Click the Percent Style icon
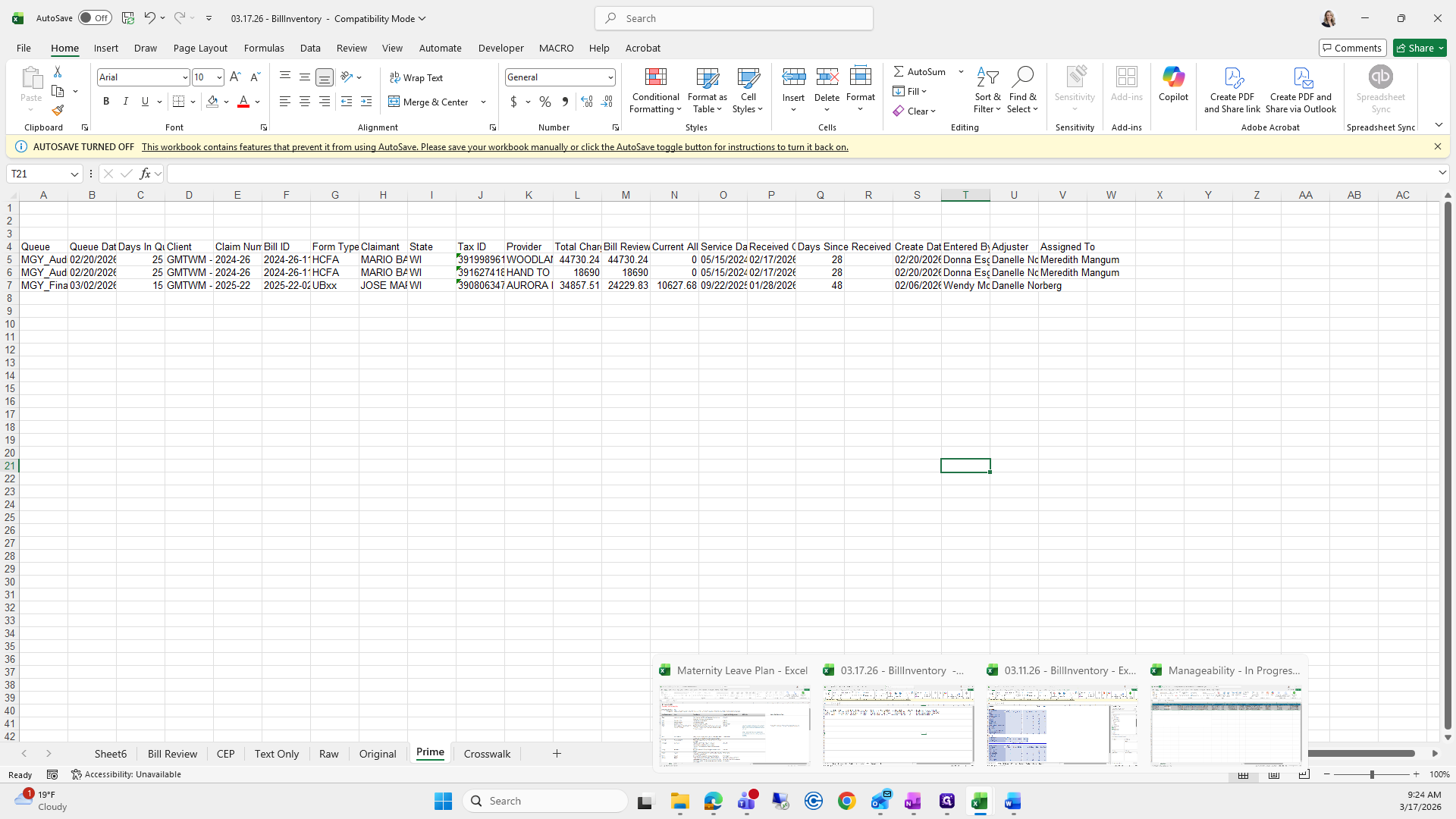Screen dimensions: 1456x819 [x=545, y=102]
